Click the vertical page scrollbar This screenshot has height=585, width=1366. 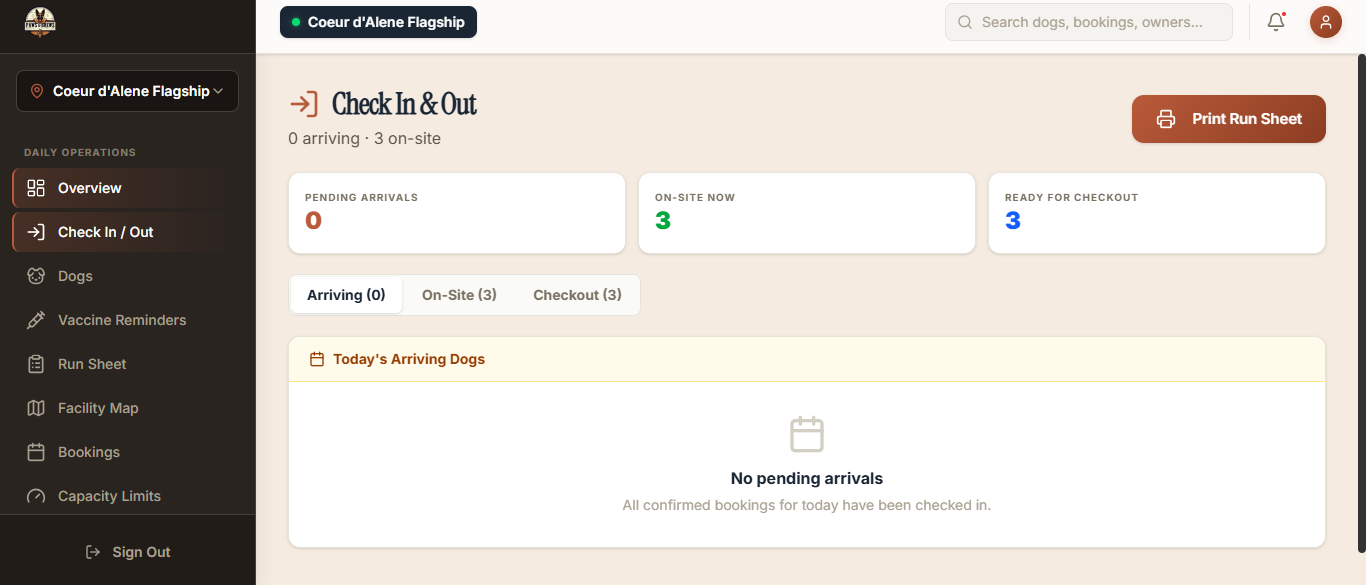(x=1360, y=300)
